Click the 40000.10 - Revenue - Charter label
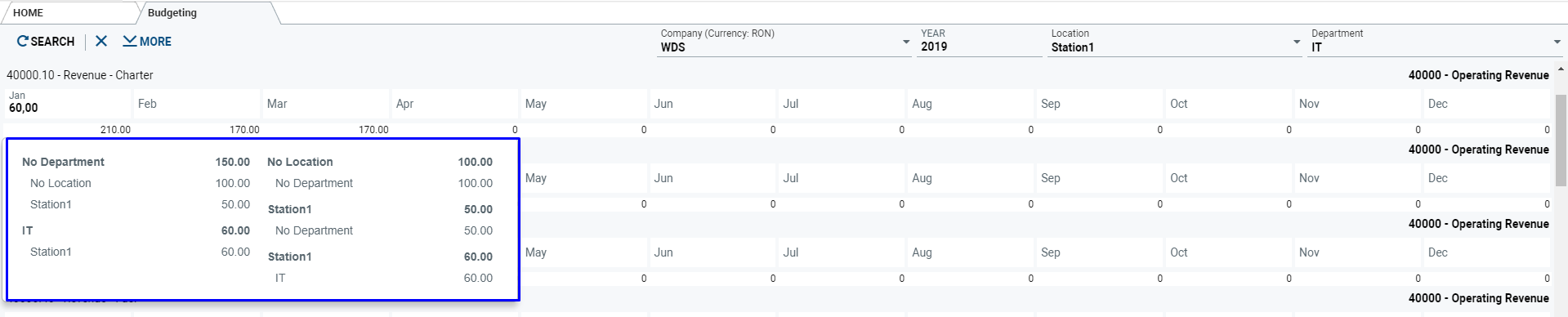 [80, 75]
